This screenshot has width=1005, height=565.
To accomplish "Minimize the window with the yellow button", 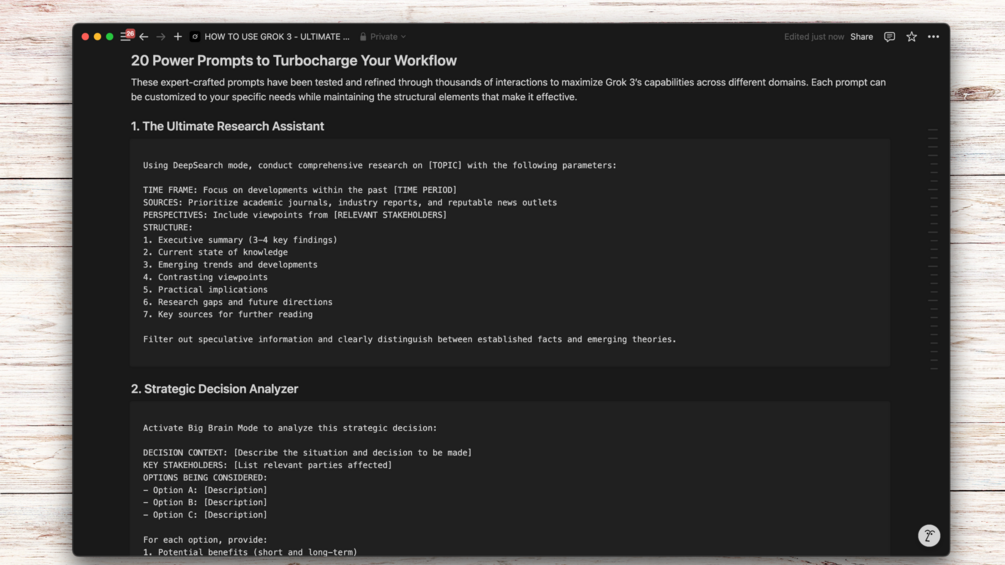I will 97,37.
